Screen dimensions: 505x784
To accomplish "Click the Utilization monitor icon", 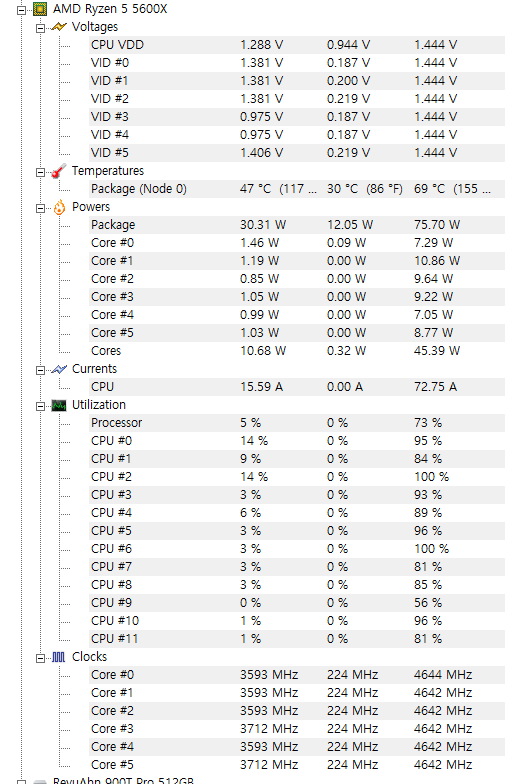I will [59, 406].
